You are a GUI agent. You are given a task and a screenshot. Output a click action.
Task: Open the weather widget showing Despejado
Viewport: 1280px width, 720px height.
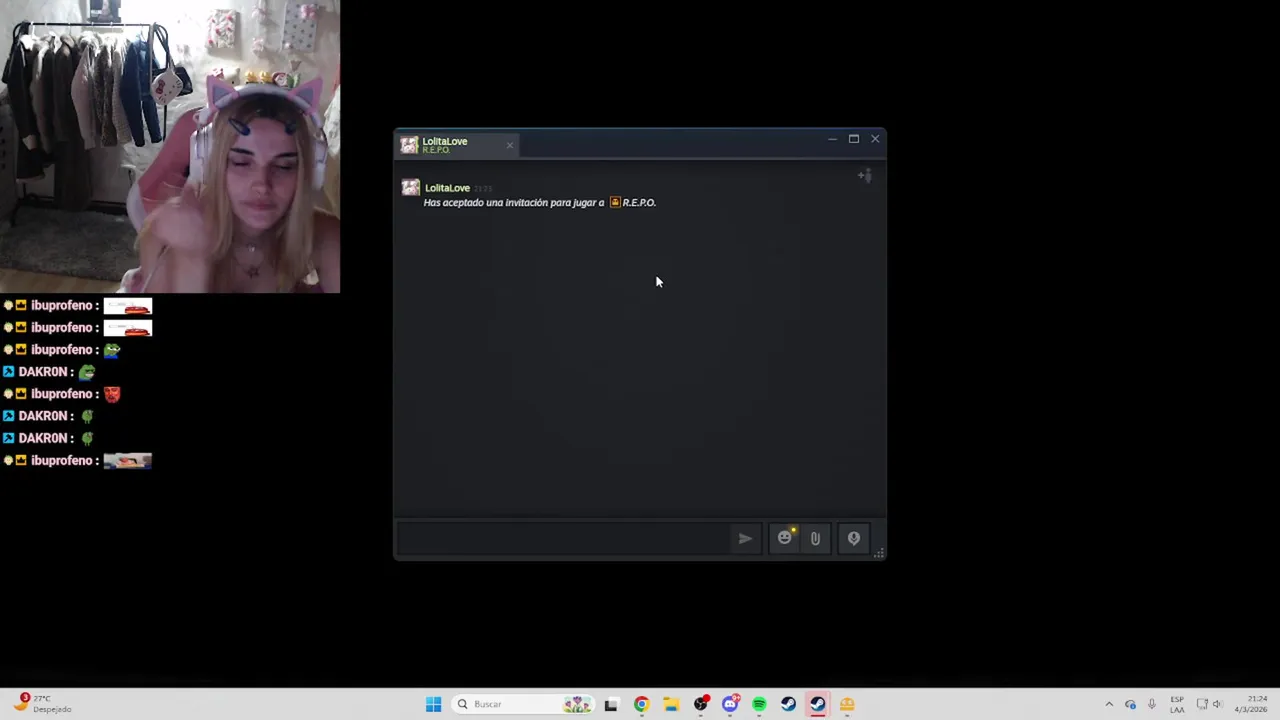[42, 704]
